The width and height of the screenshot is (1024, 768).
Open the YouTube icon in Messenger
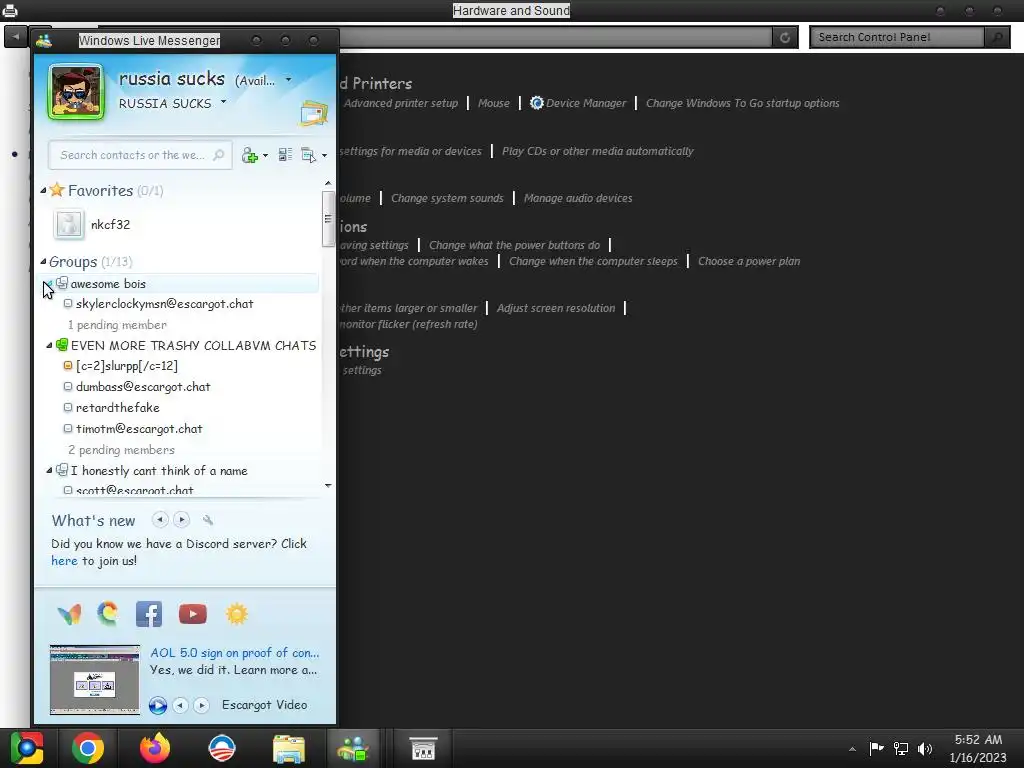point(193,615)
